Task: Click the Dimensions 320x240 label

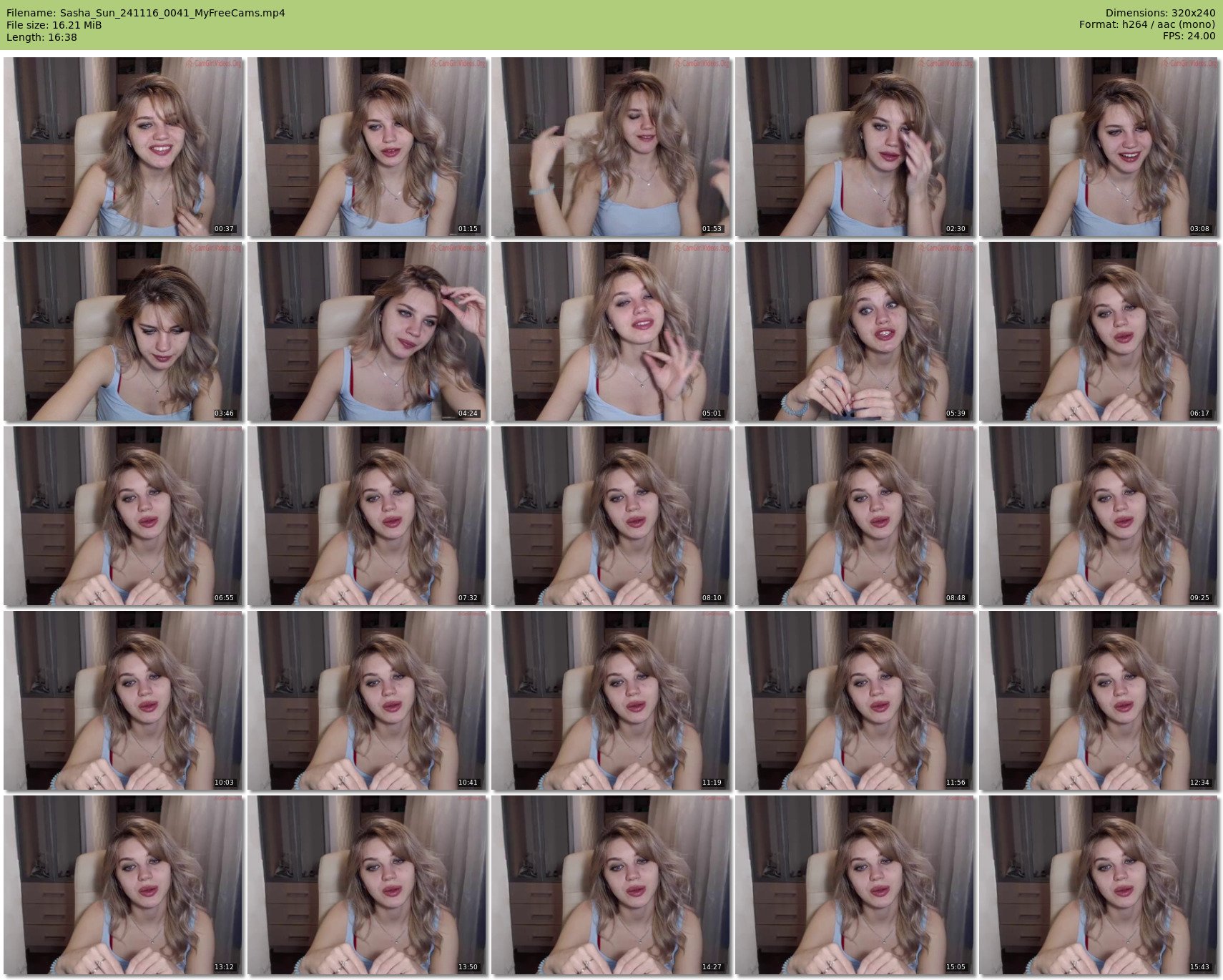Action: [1160, 13]
